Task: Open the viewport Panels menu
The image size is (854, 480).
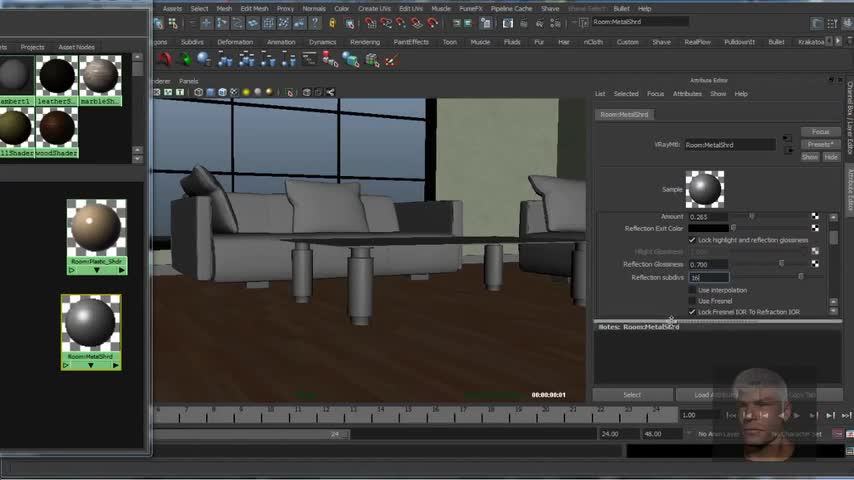Action: 188,81
